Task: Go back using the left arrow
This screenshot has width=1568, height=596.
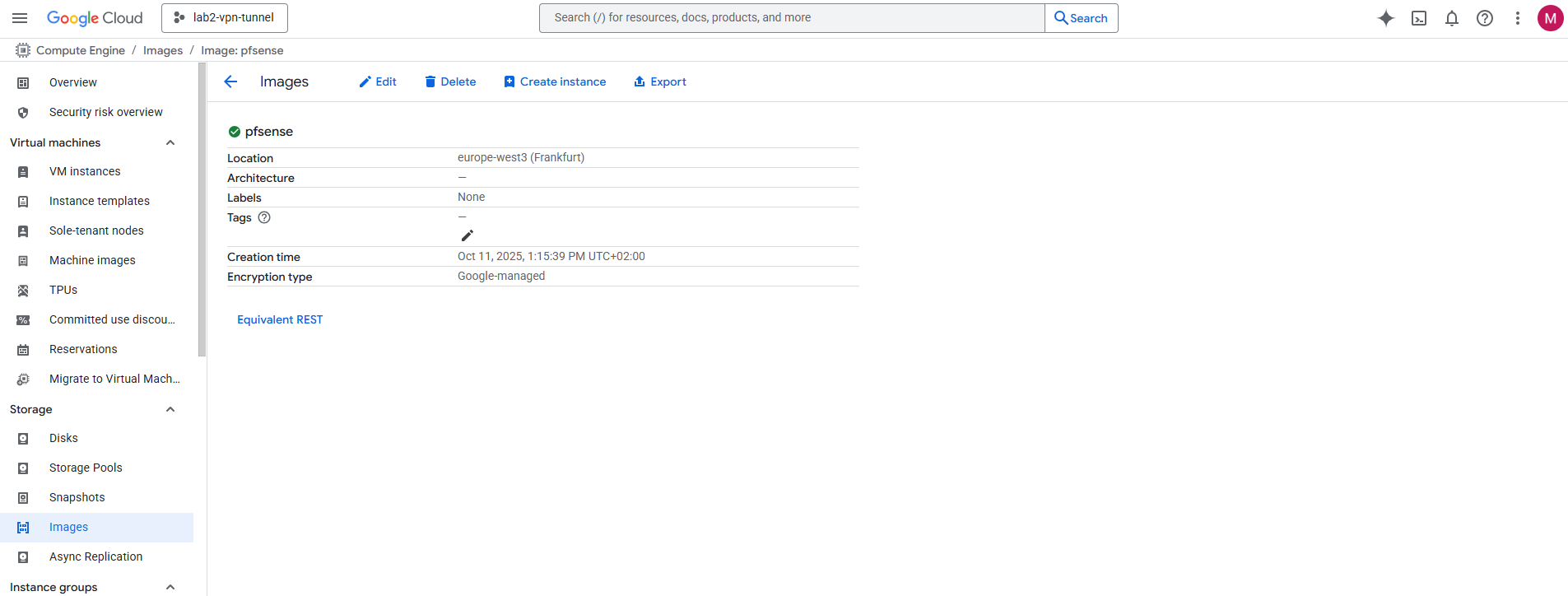Action: 230,81
